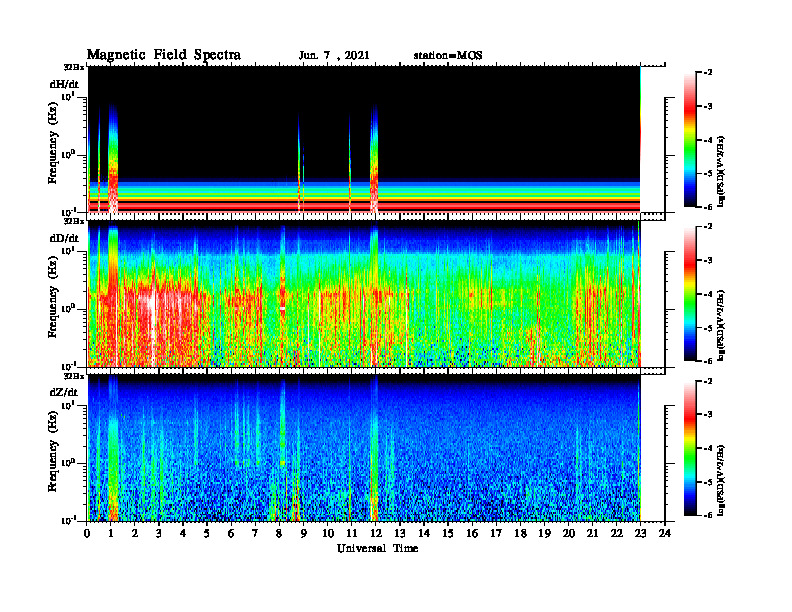Click the "-3" value on dZ/dt color scale
792x612 pixels.
click(x=708, y=415)
